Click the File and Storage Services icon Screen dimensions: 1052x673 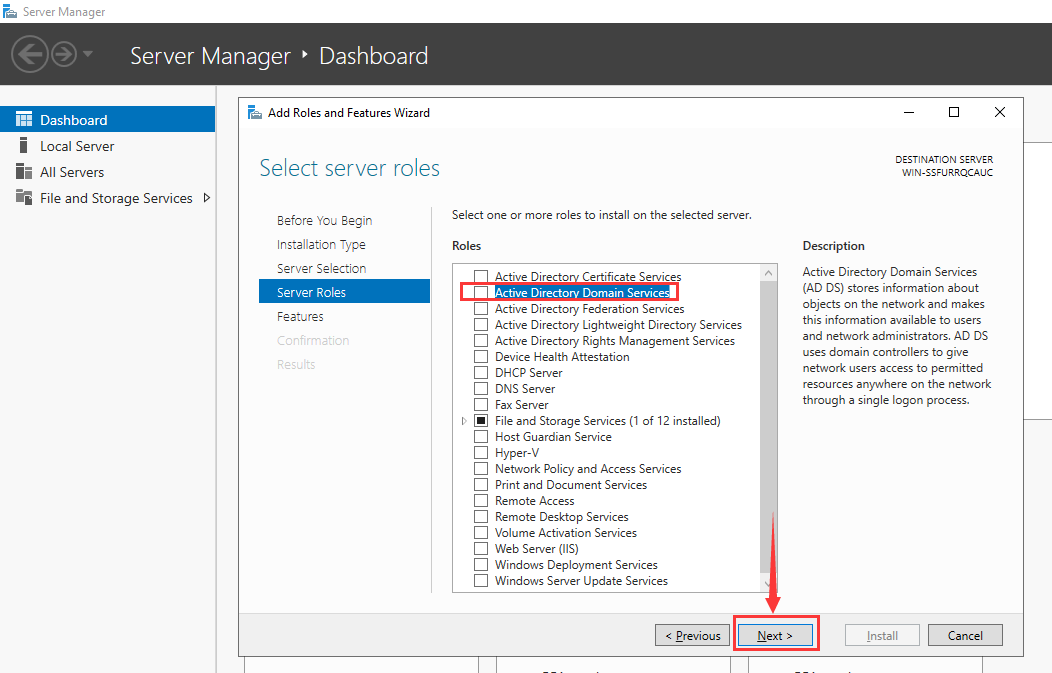(x=24, y=198)
